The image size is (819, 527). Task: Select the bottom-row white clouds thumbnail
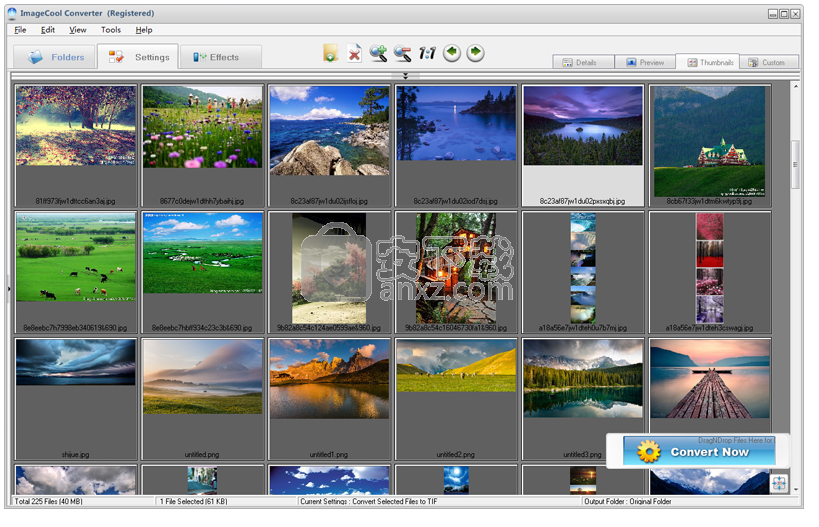pos(76,479)
